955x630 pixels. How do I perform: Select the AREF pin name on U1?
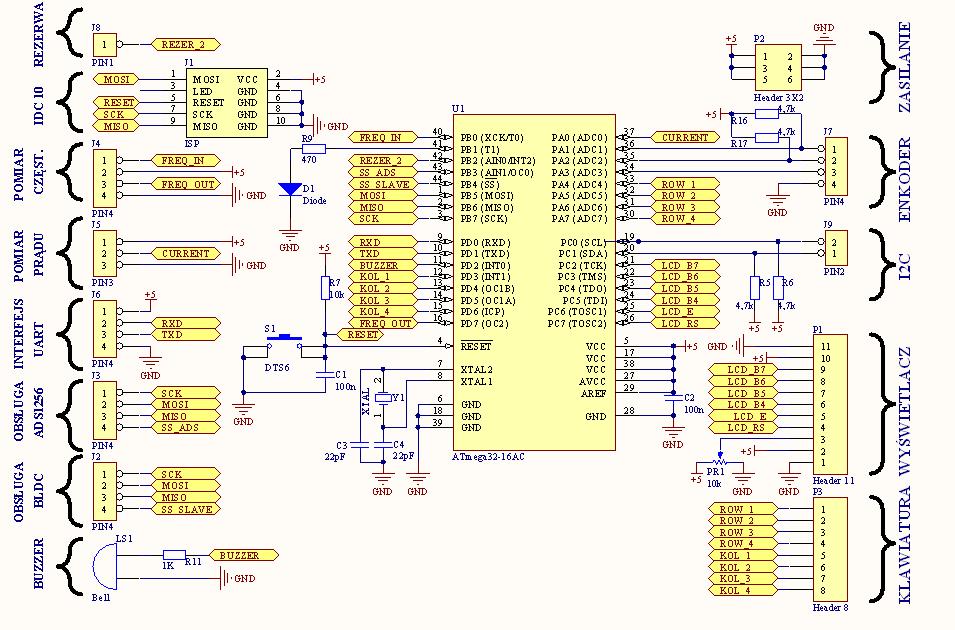tap(593, 393)
